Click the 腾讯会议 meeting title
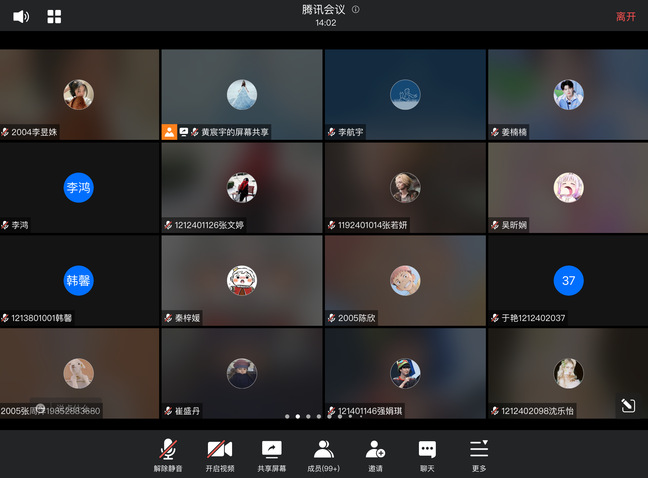Image resolution: width=648 pixels, height=478 pixels. [323, 10]
